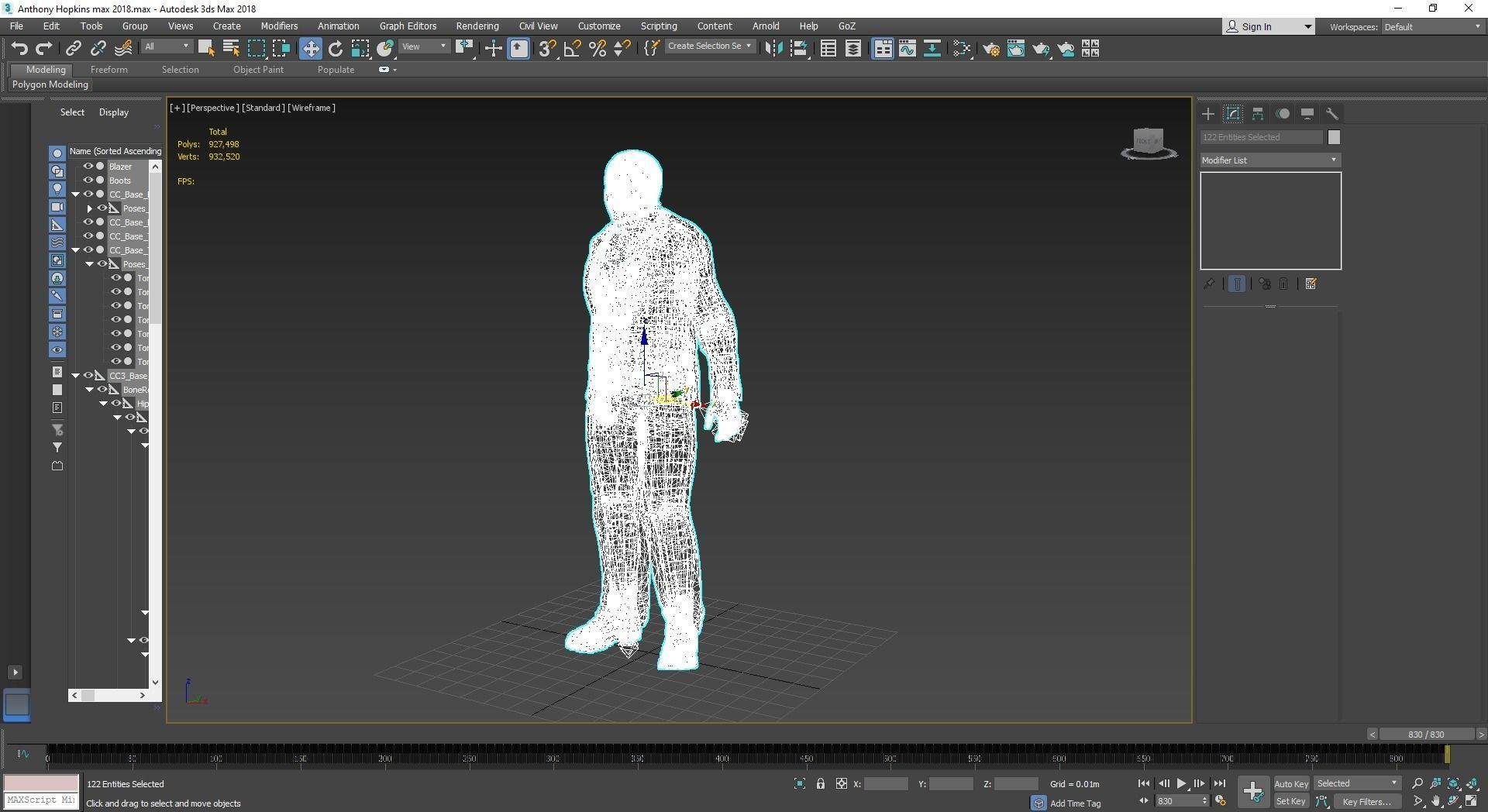Collapse the CC3_Base tree node arrow
1488x812 pixels.
76,376
